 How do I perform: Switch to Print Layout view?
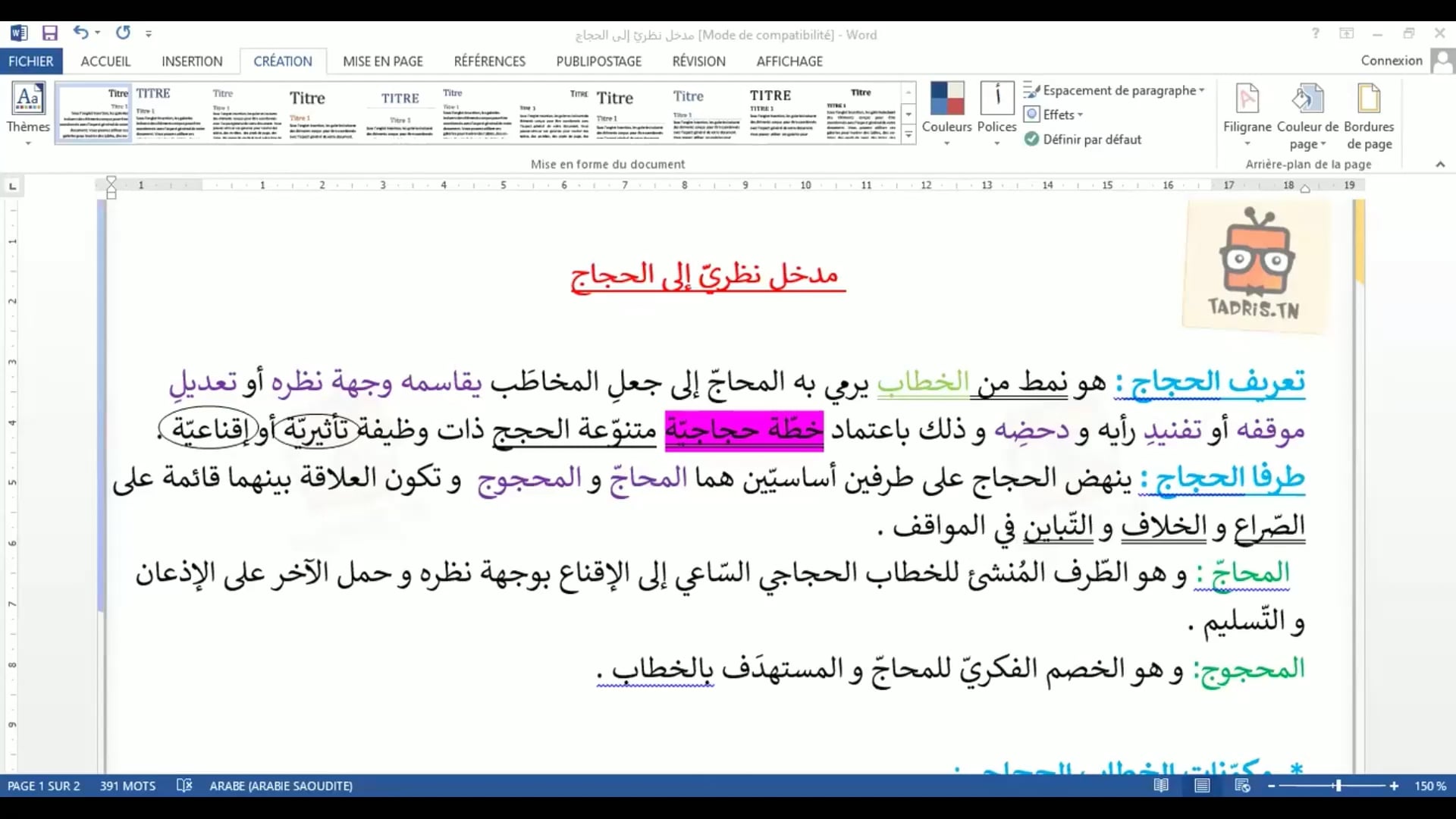[x=1202, y=786]
